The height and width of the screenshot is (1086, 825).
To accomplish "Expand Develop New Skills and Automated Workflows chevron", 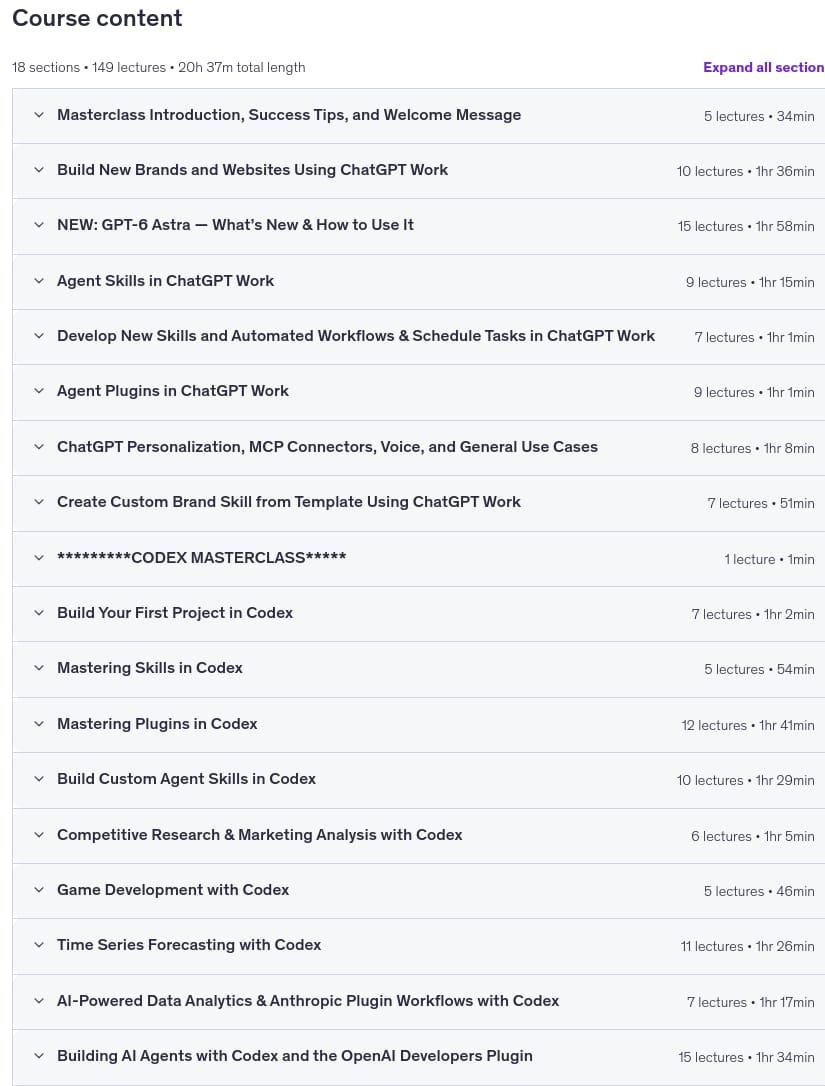I will pyautogui.click(x=39, y=336).
